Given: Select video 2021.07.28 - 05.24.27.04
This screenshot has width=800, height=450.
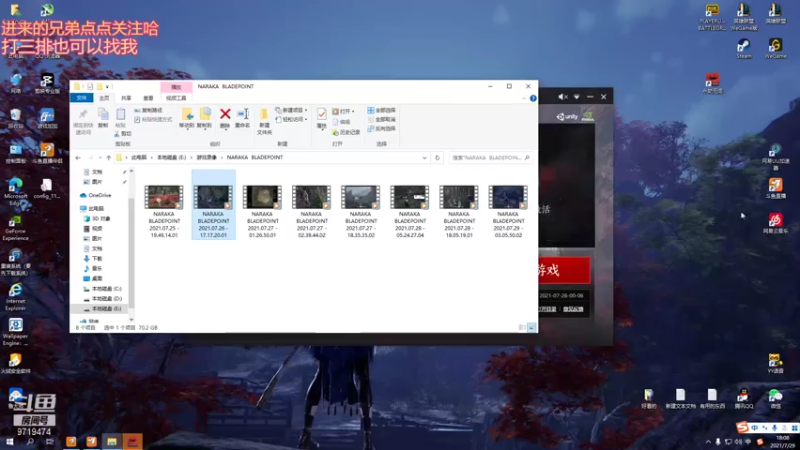Looking at the screenshot, I should [410, 211].
